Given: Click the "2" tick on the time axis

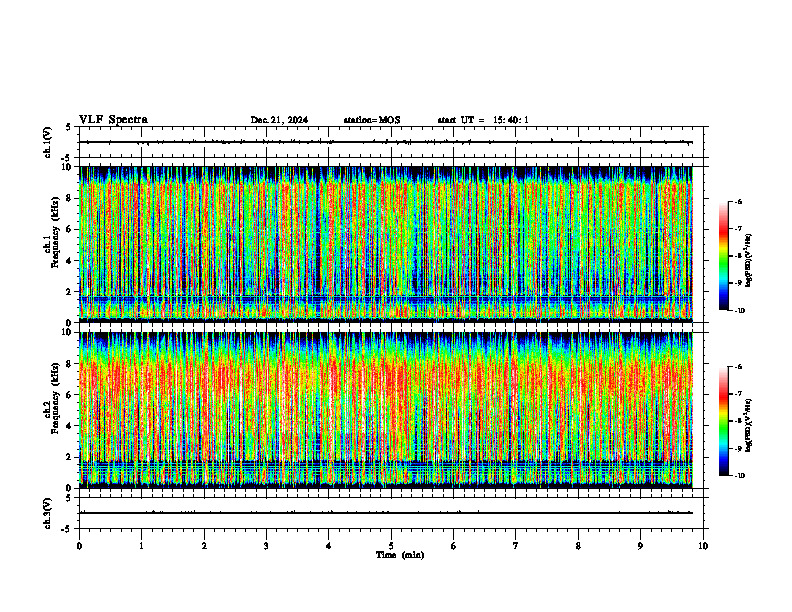Looking at the screenshot, I should (204, 546).
